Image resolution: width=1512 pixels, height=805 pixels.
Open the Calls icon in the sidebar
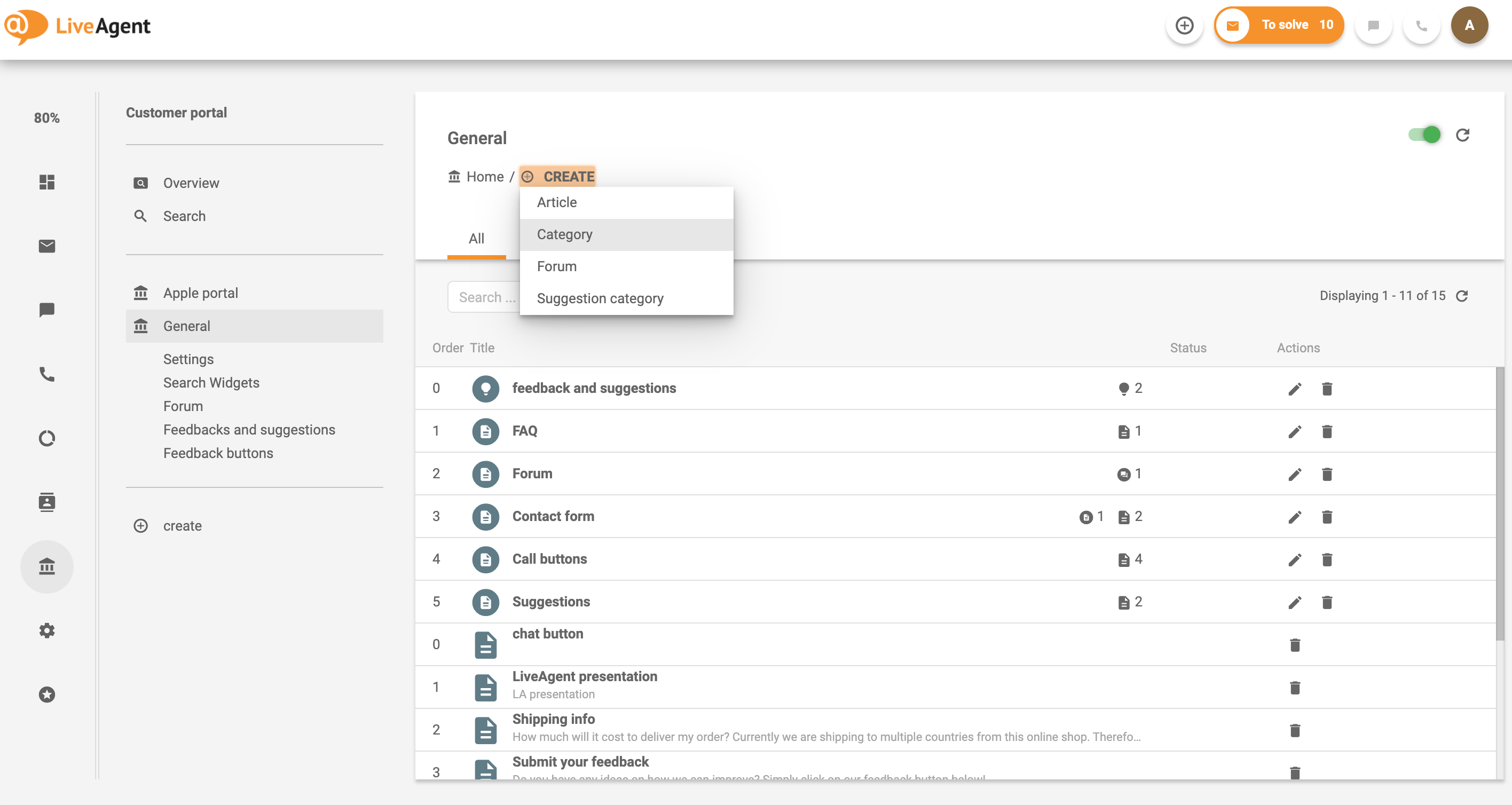(46, 374)
